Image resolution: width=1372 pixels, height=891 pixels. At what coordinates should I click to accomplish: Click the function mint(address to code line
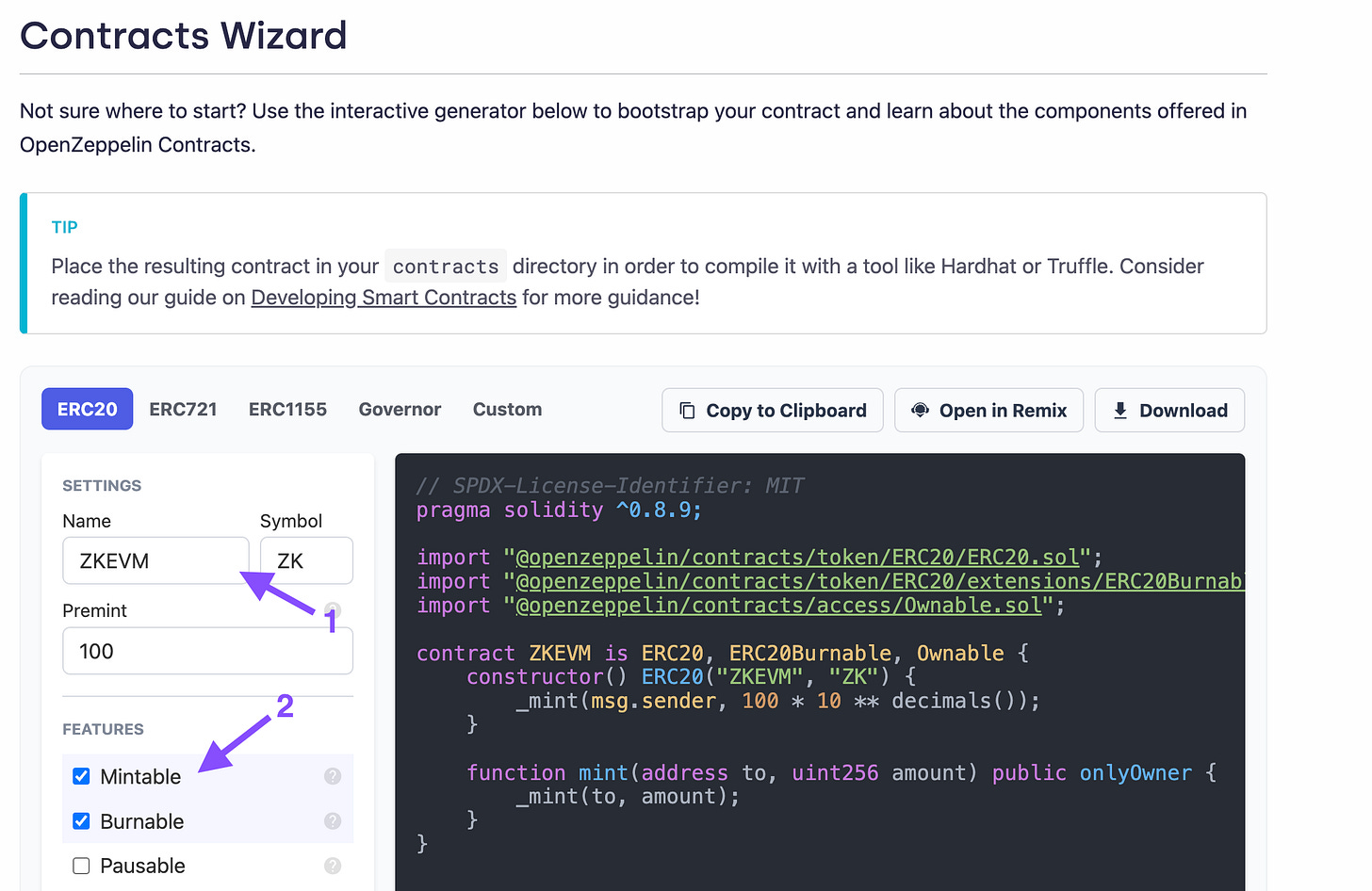(x=841, y=773)
